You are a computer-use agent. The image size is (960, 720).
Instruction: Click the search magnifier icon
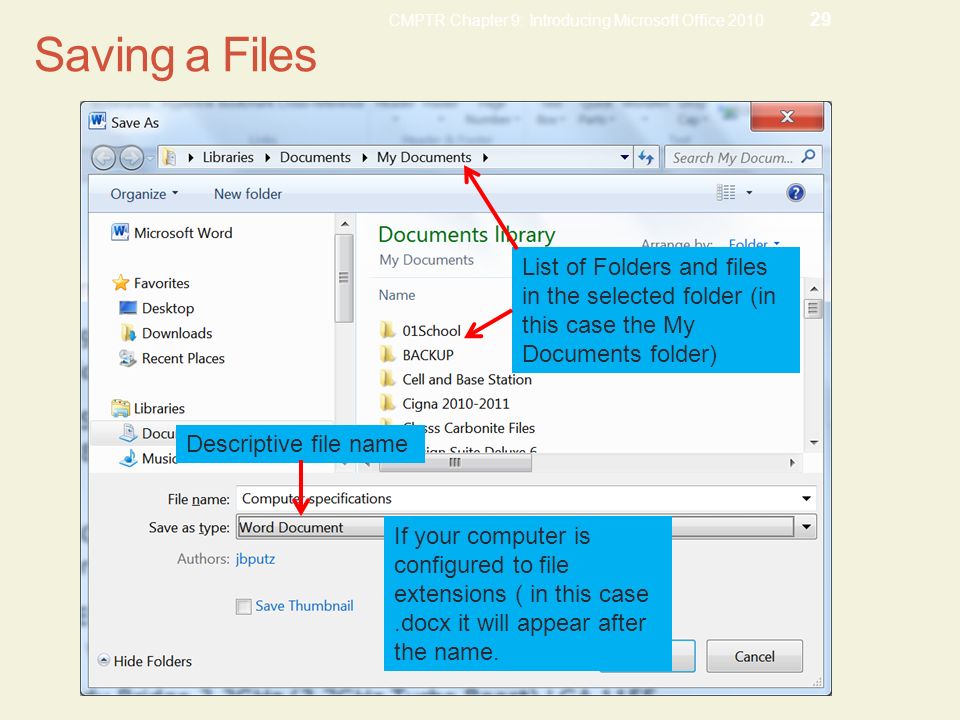point(808,157)
